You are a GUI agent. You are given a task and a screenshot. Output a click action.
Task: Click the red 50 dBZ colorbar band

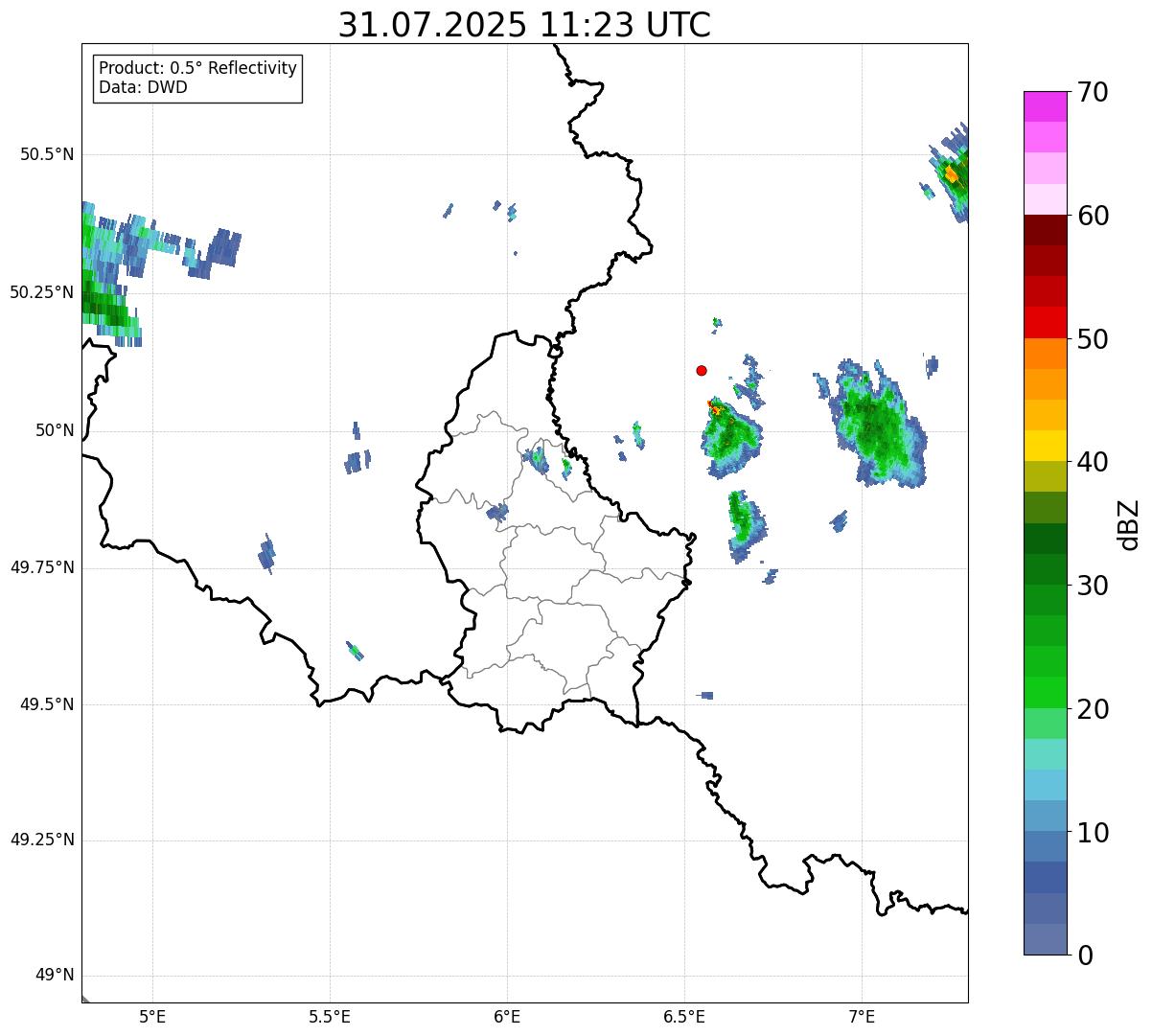(1045, 323)
